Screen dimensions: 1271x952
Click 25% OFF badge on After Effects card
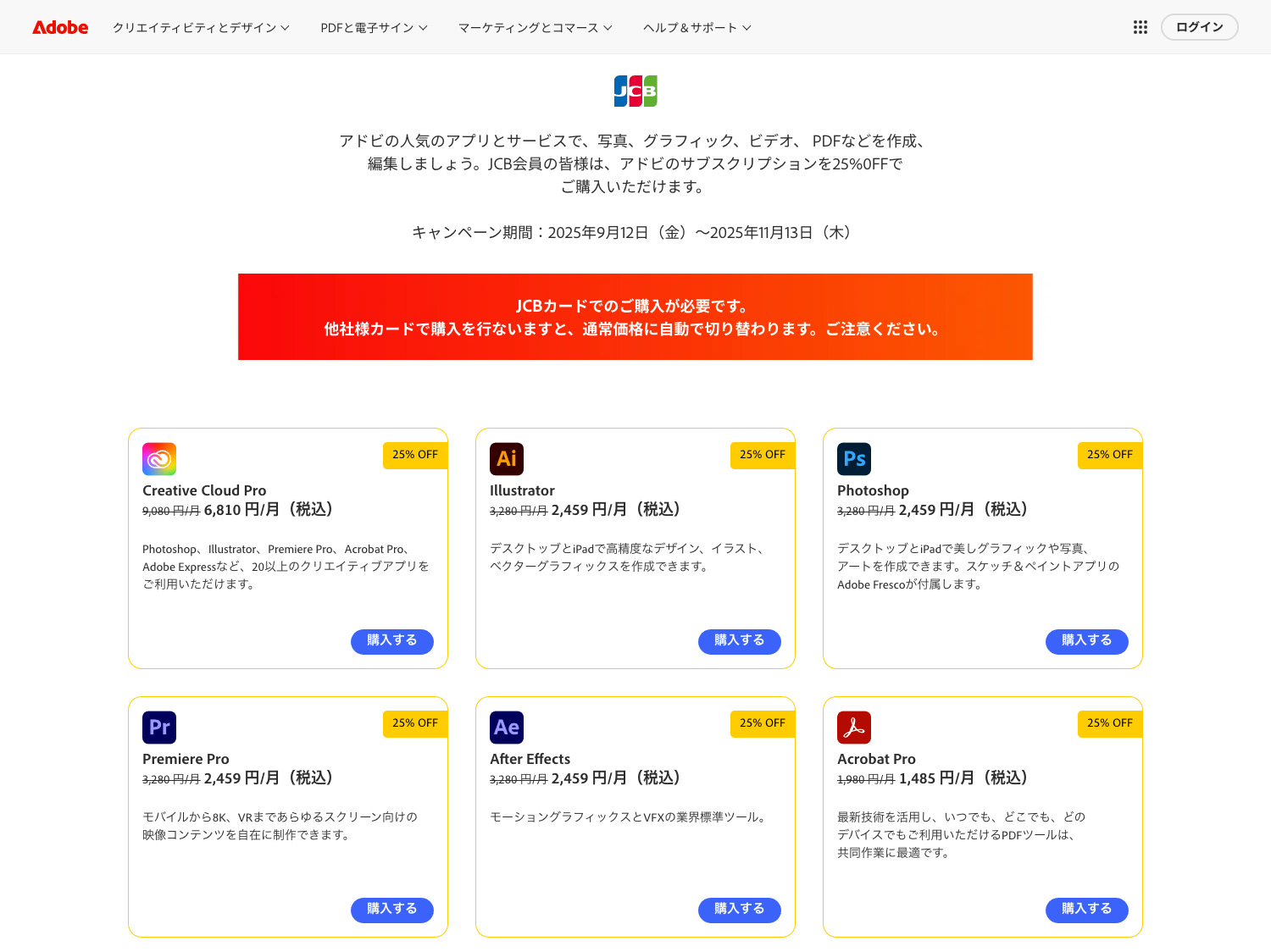click(x=763, y=723)
